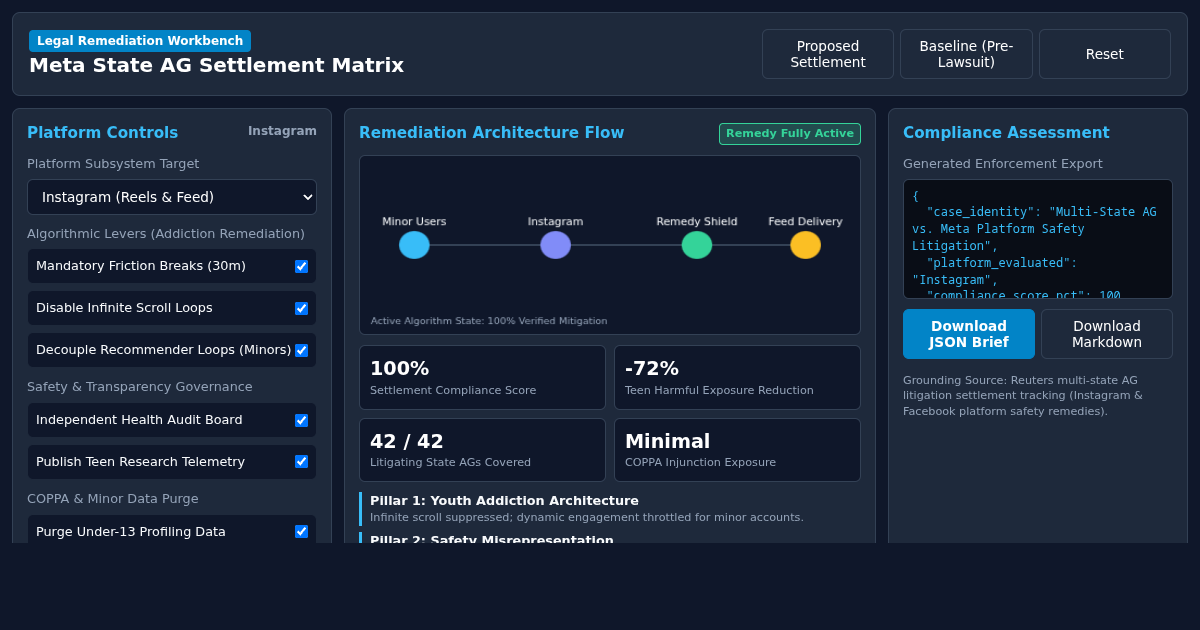Click the 100% Settlement Compliance Score card

(482, 378)
